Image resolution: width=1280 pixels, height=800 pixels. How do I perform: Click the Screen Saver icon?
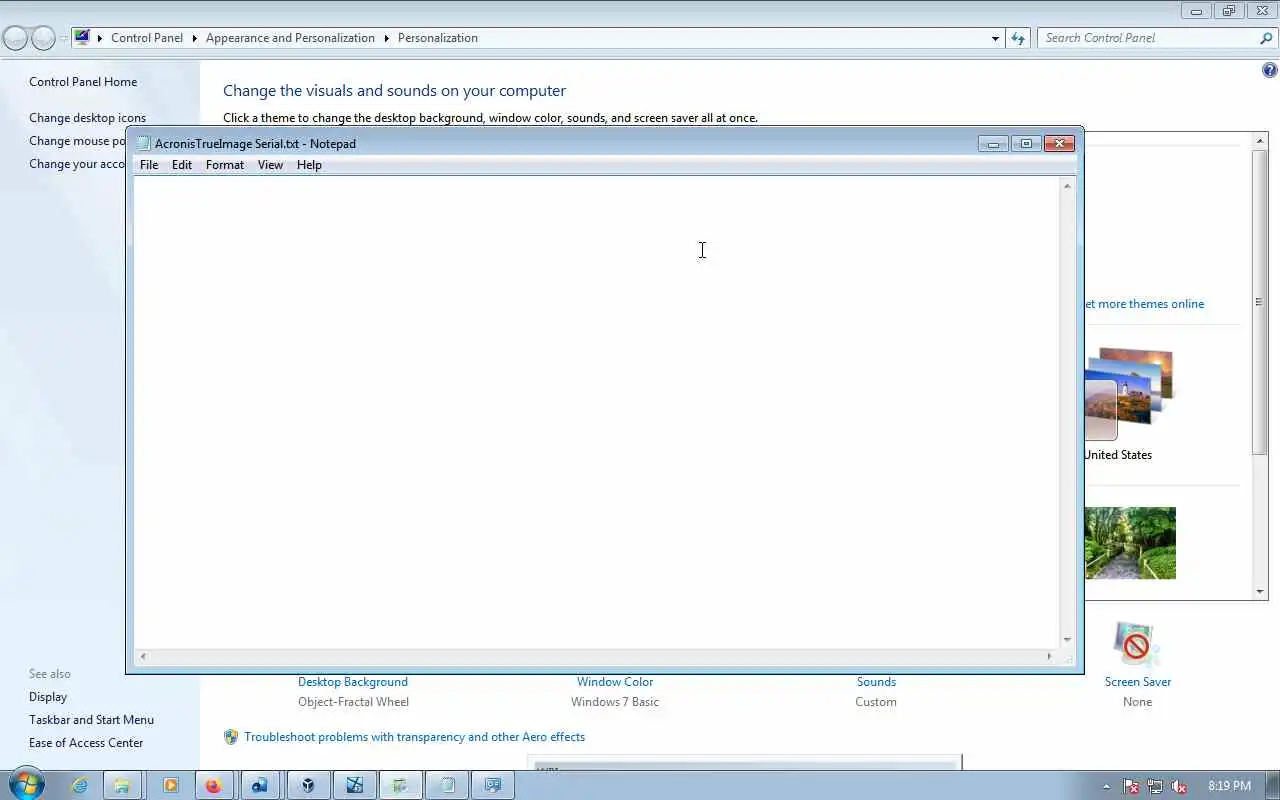(x=1137, y=645)
